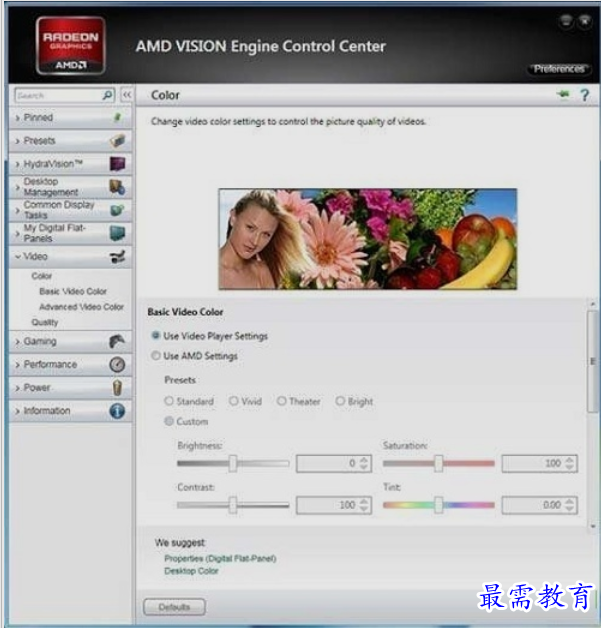Open Color item under Video
This screenshot has height=628, width=601.
point(42,276)
